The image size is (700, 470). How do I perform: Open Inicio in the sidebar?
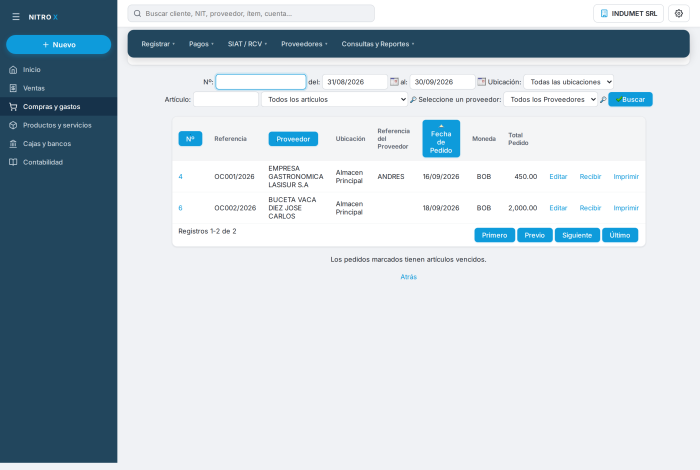[58, 70]
